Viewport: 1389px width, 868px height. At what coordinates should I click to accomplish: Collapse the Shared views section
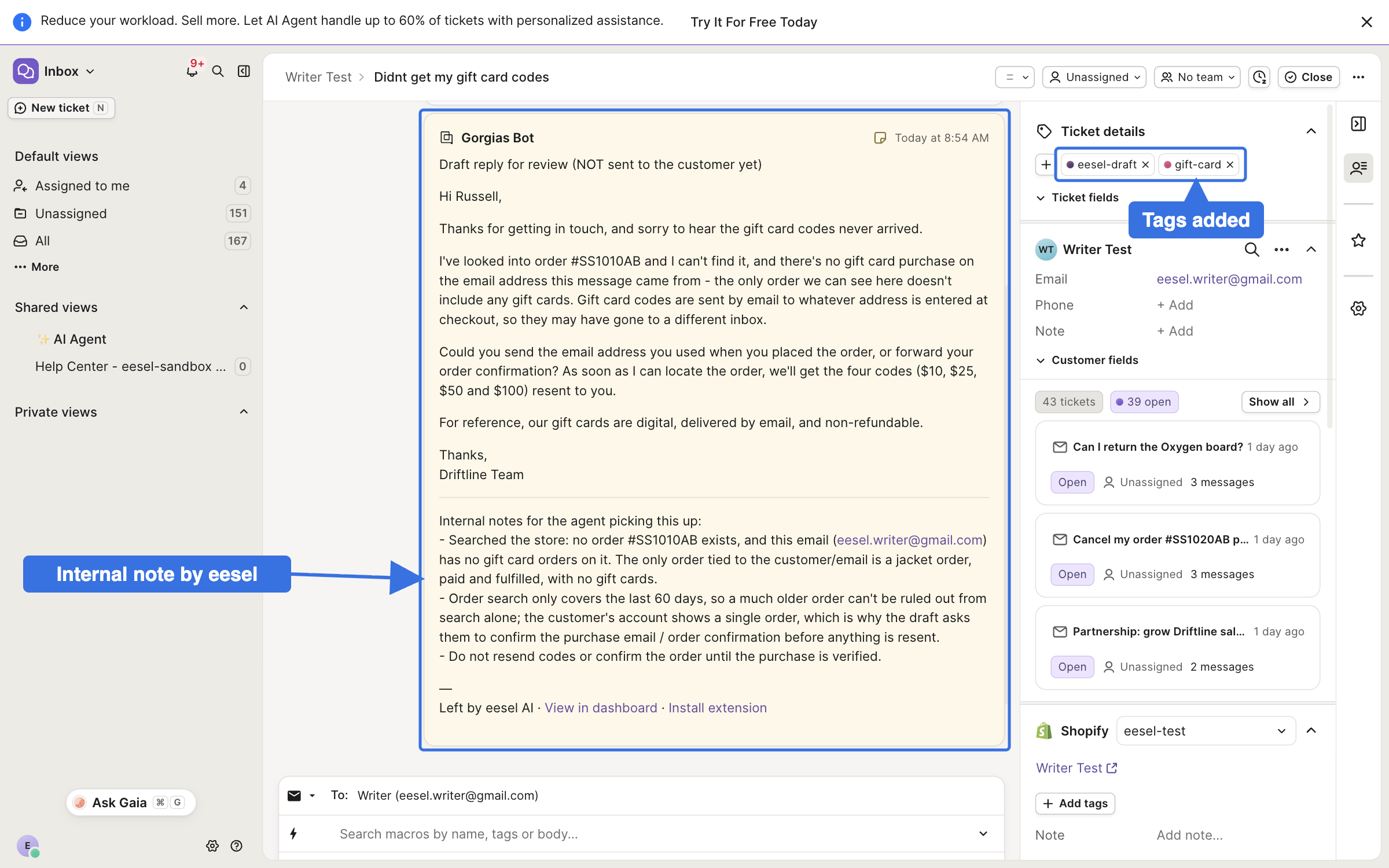[x=244, y=307]
